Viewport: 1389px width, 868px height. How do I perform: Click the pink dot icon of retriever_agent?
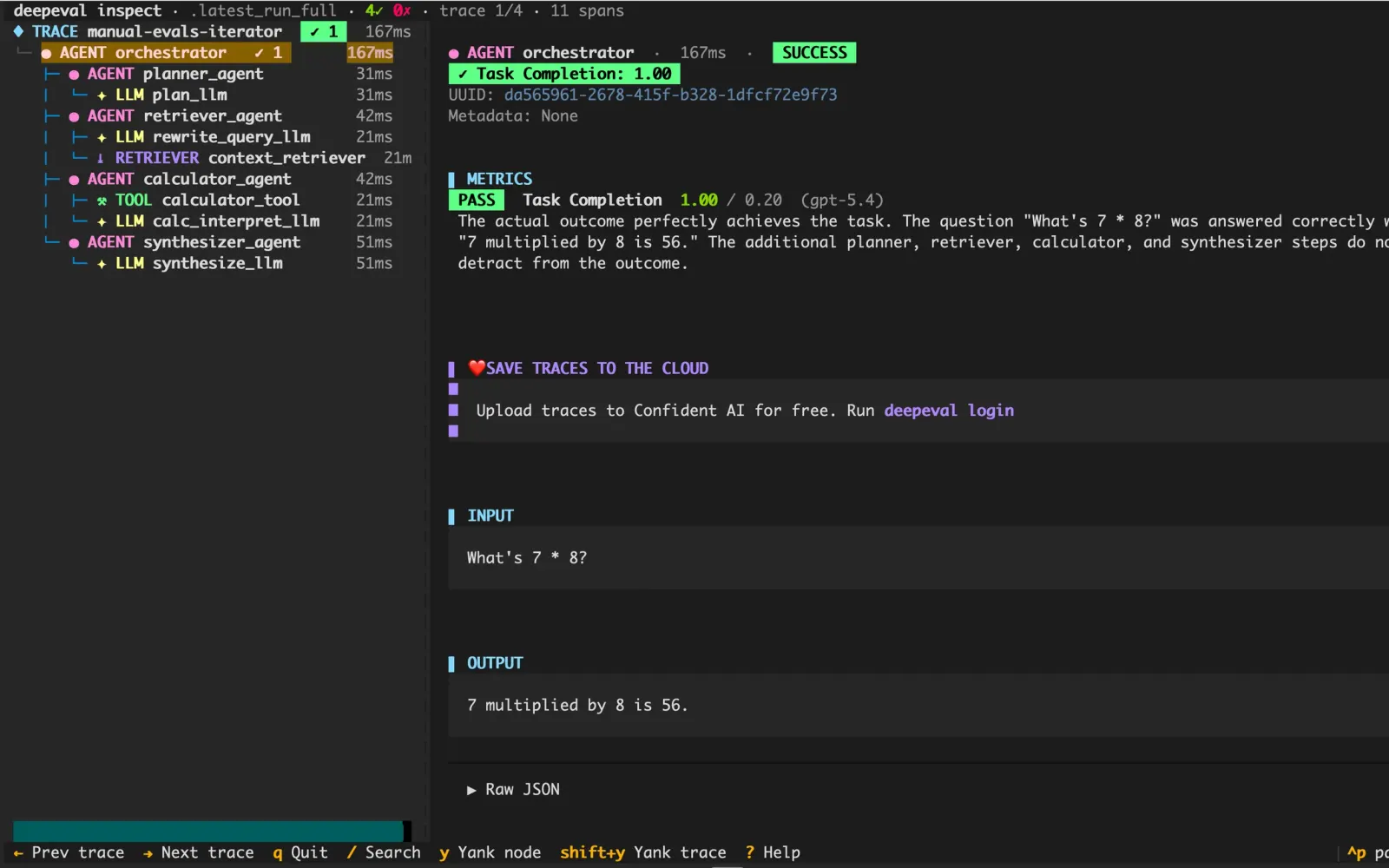point(74,116)
